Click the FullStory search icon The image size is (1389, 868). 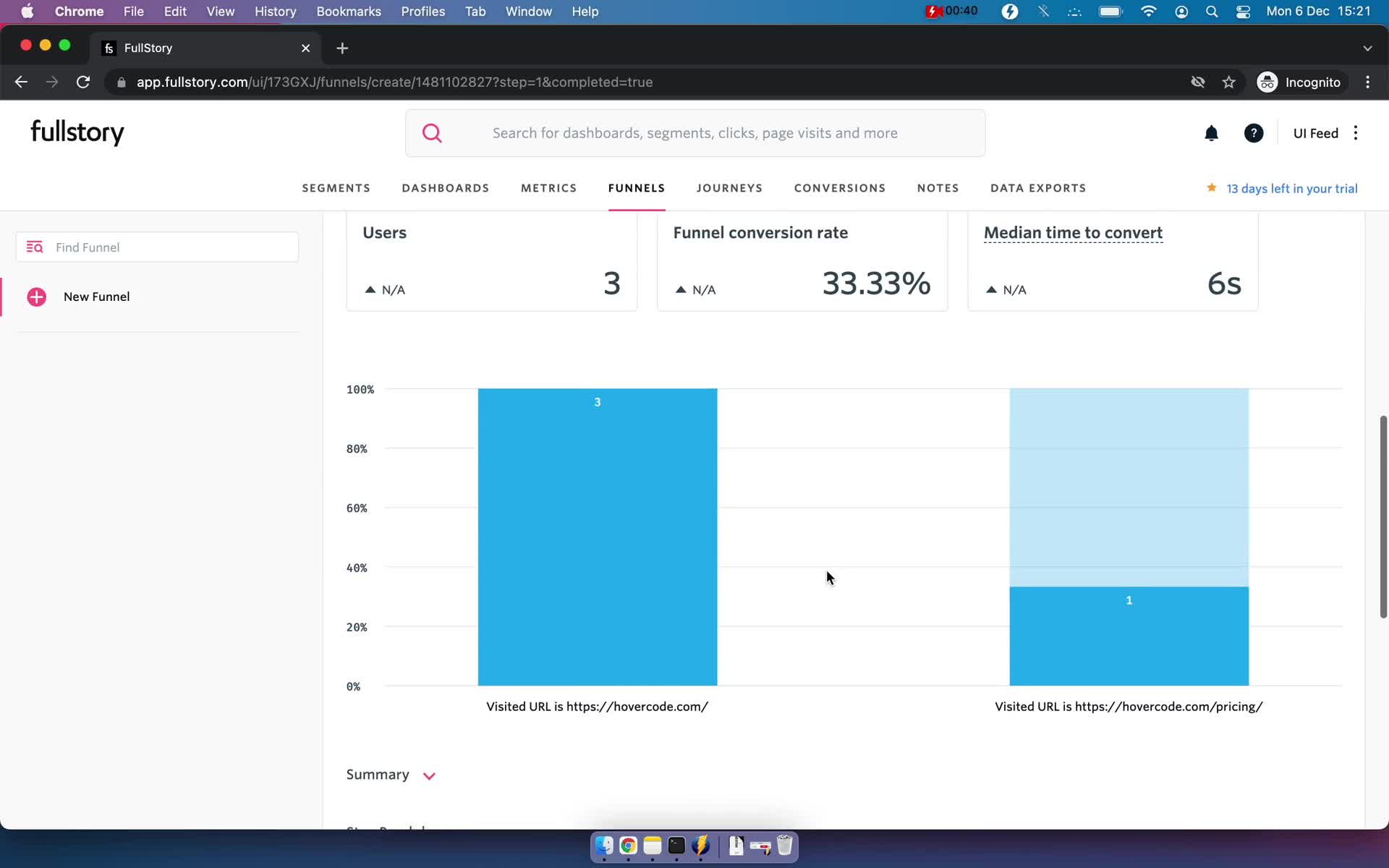[432, 132]
